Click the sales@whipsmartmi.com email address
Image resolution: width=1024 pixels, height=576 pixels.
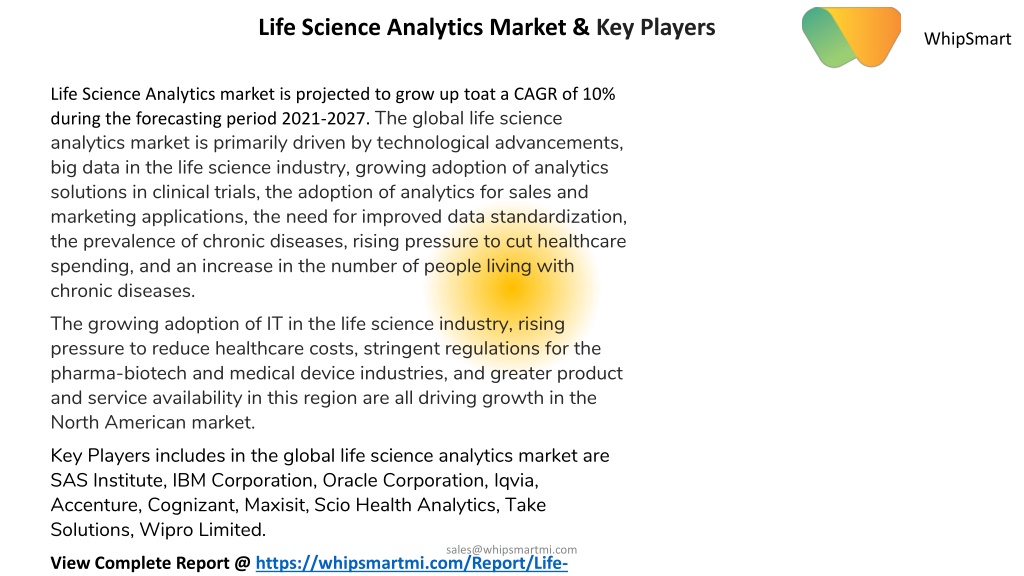(511, 549)
